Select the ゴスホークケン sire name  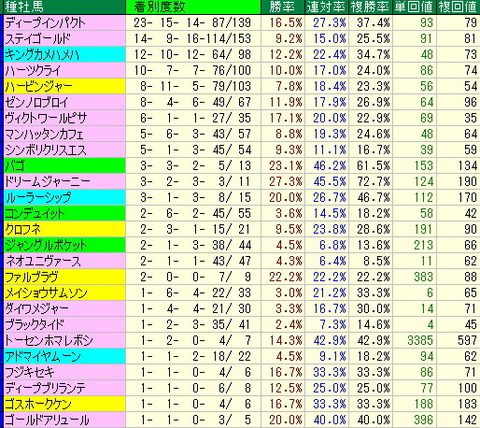38,404
